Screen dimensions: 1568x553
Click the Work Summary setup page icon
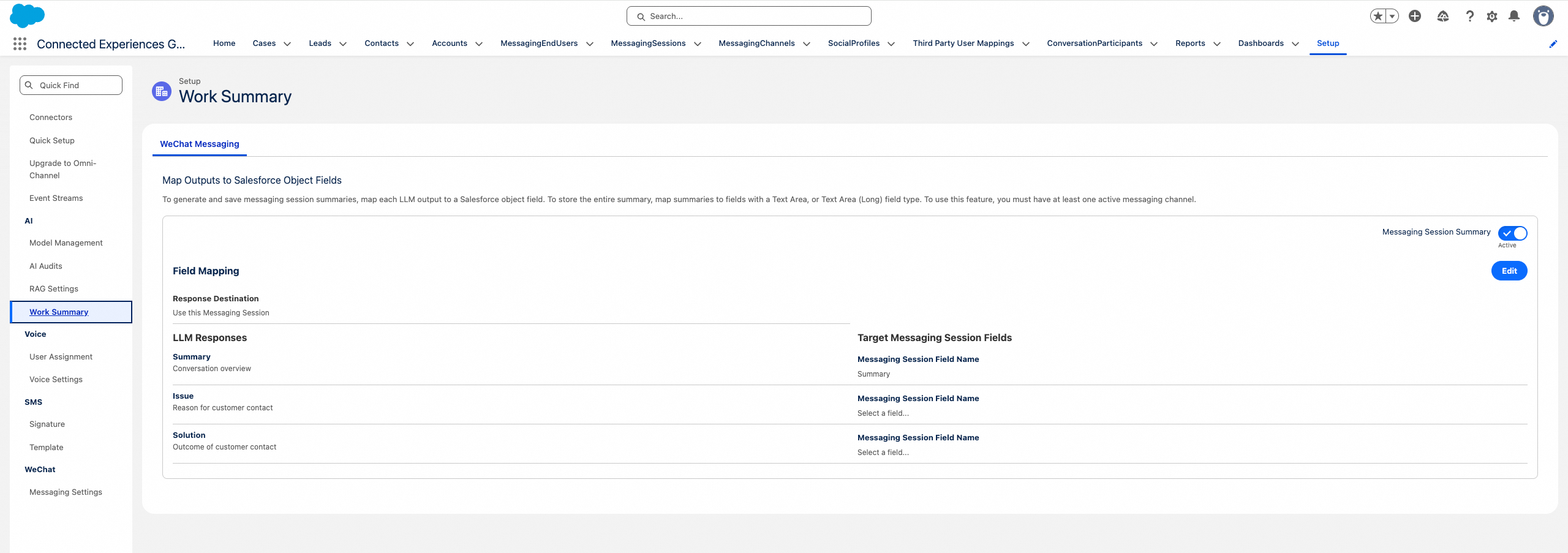162,91
